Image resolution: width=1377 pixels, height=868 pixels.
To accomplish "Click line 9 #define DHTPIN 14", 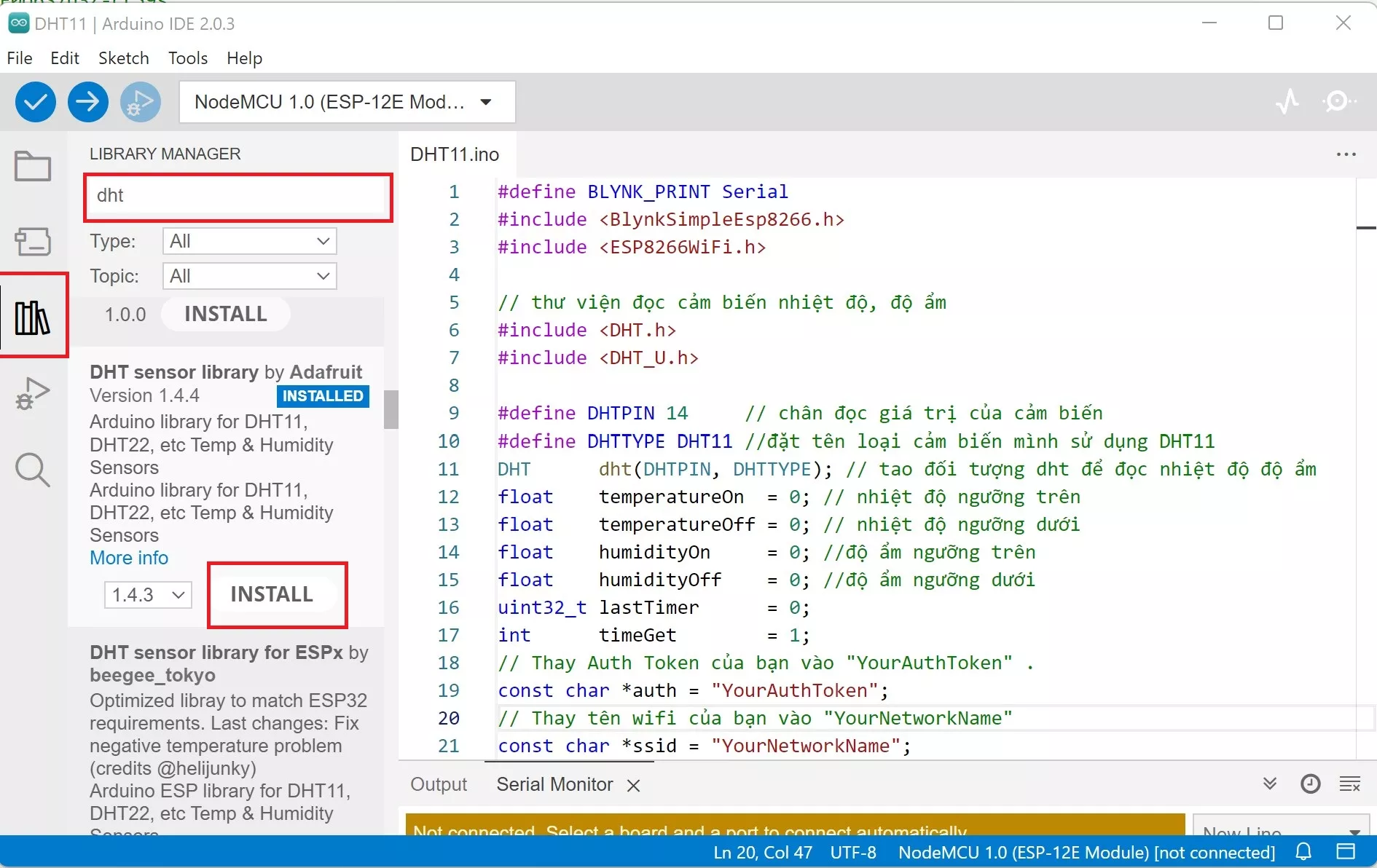I will [592, 413].
